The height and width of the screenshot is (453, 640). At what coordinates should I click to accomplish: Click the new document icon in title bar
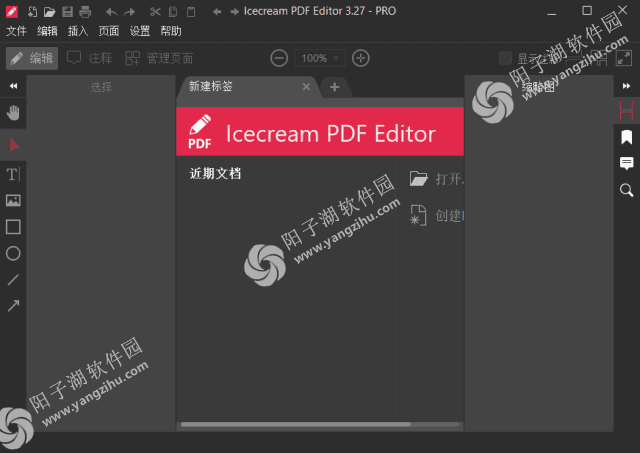(x=32, y=11)
